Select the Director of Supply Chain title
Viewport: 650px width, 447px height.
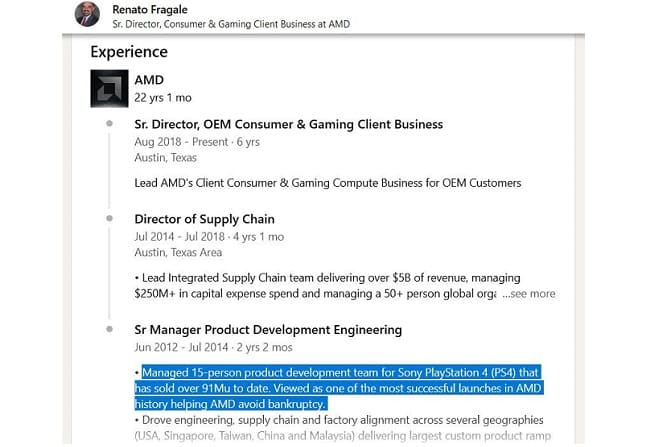point(204,219)
